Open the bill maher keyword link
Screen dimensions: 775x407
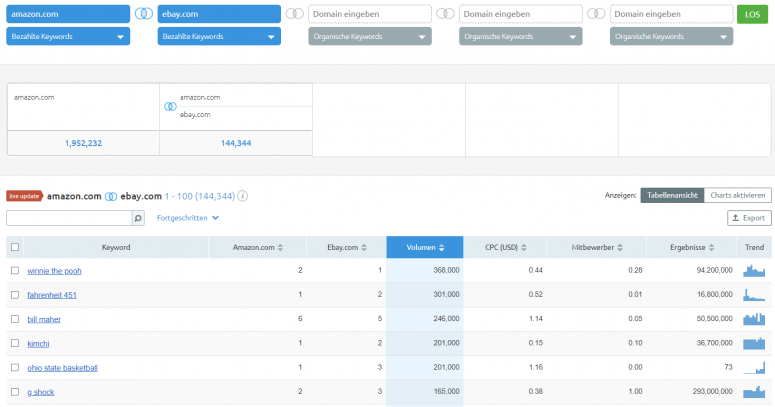44,319
